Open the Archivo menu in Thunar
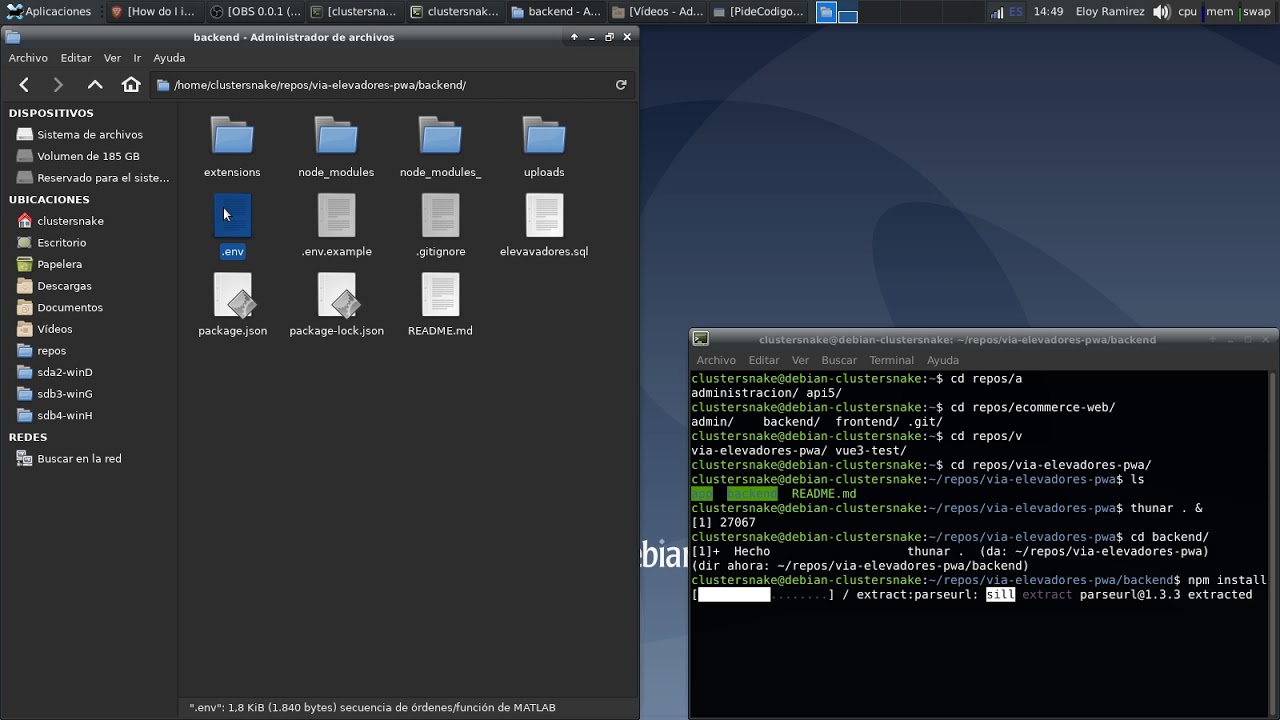The height and width of the screenshot is (720, 1280). pyautogui.click(x=28, y=58)
